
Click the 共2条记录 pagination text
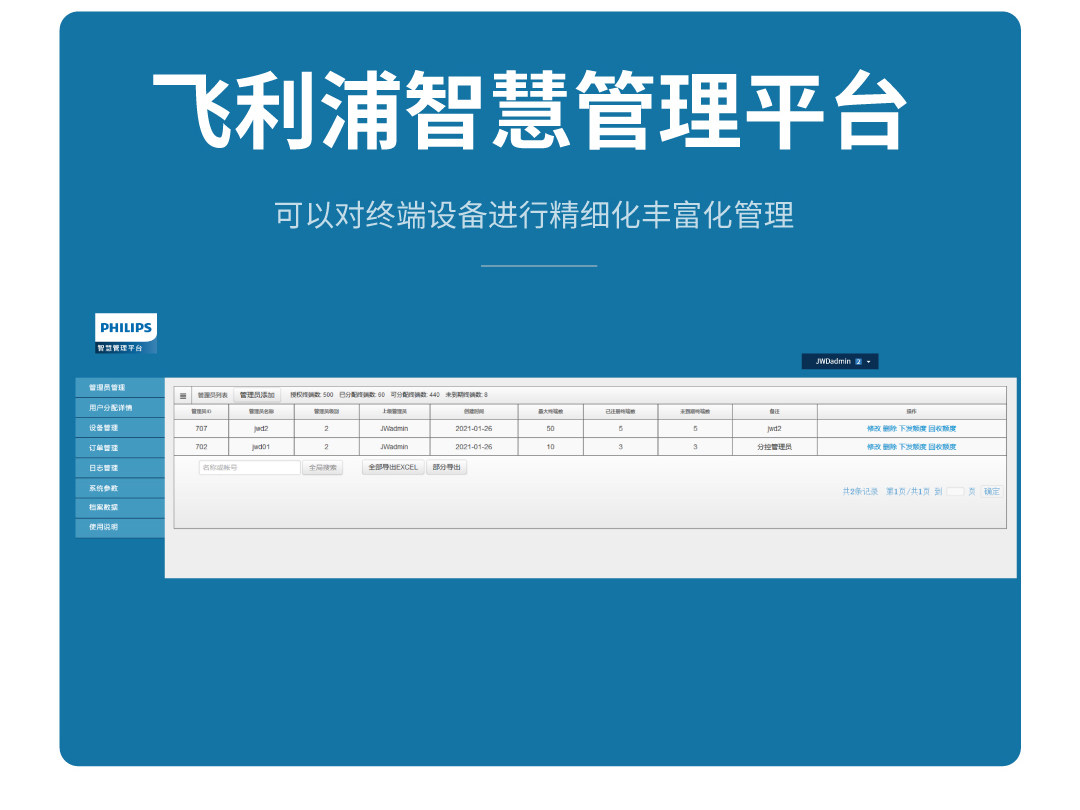[860, 492]
